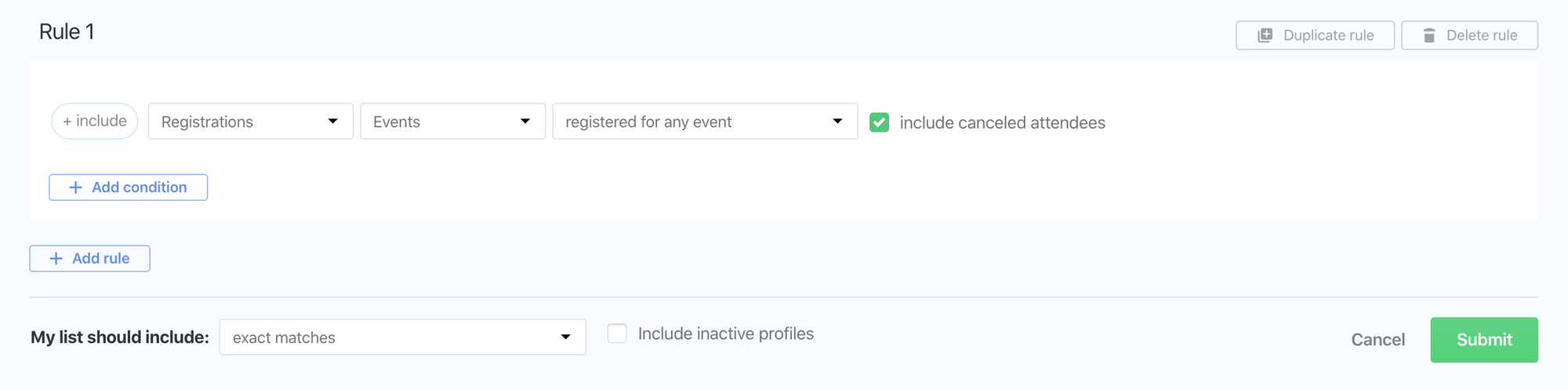Viewport: 1568px width, 390px height.
Task: Enable the Include inactive profiles checkbox
Action: pyautogui.click(x=618, y=334)
